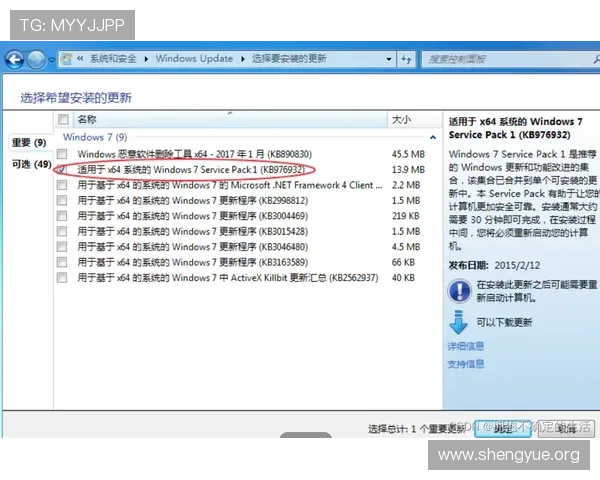The image size is (600, 480).
Task: Click the Back navigation arrow
Action: tap(15, 60)
